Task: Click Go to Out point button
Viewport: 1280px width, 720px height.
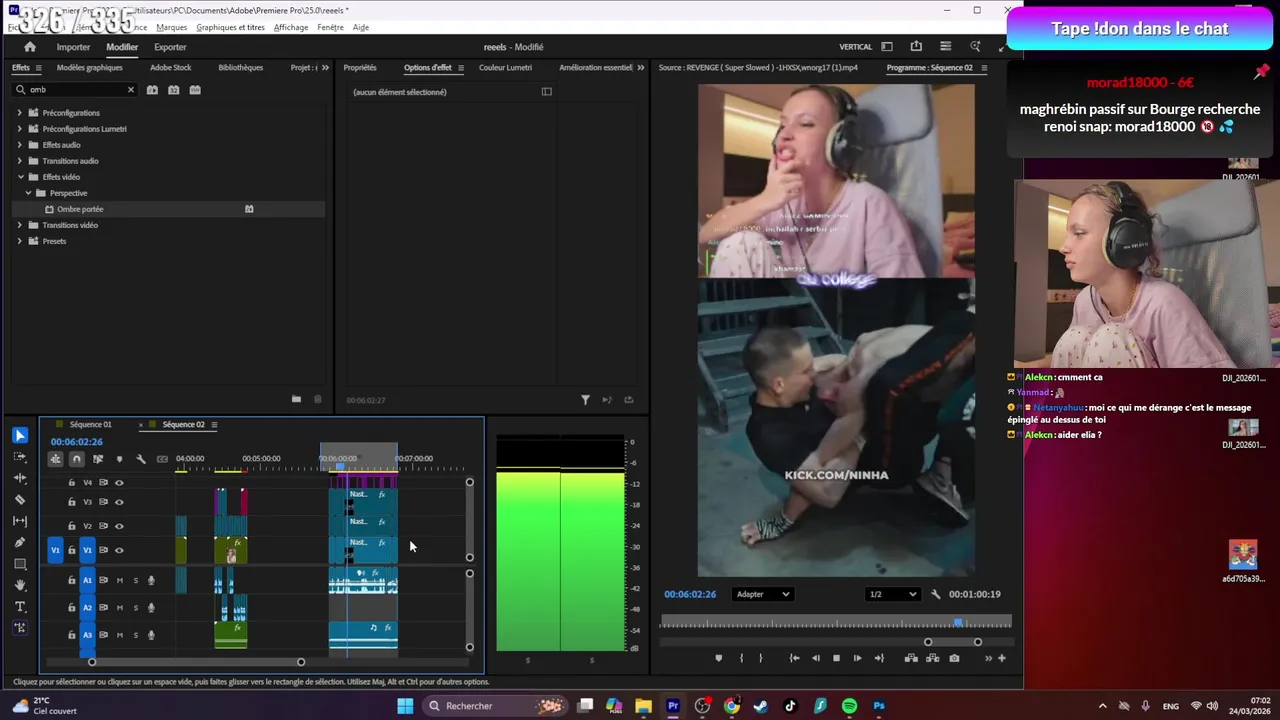Action: [879, 658]
